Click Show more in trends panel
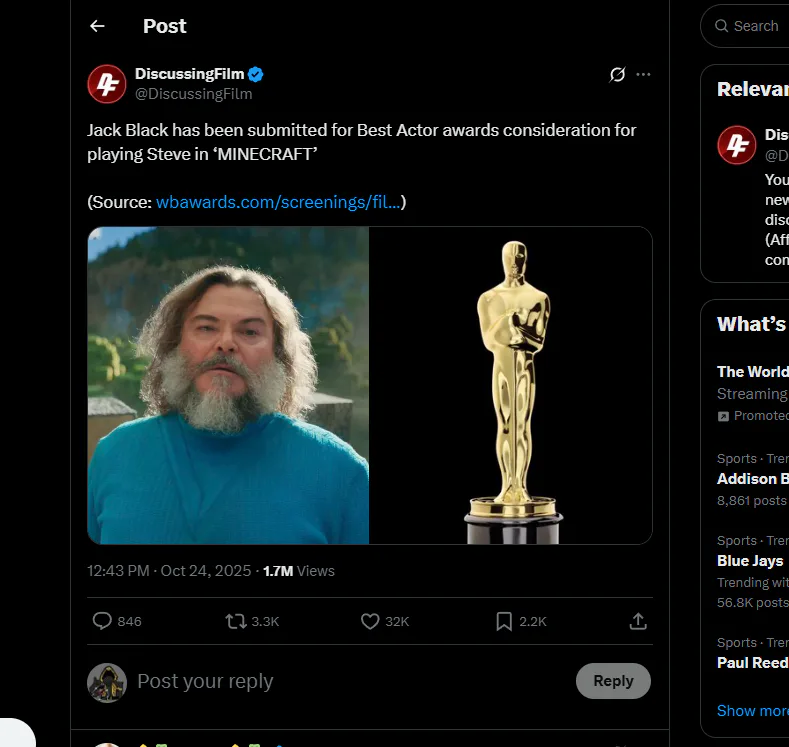The width and height of the screenshot is (789, 747). (752, 710)
